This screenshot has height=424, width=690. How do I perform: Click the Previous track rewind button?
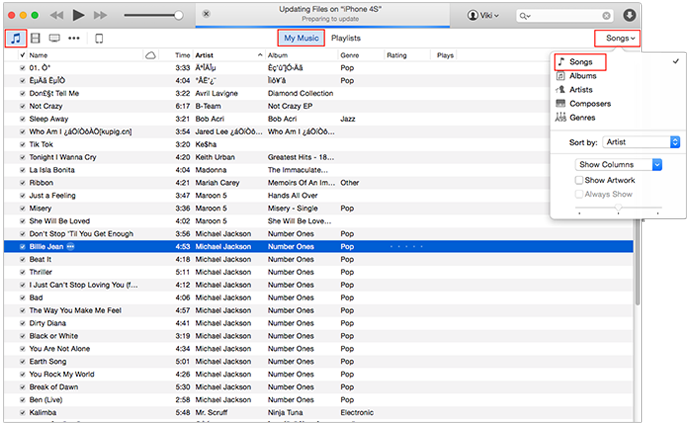[x=56, y=15]
